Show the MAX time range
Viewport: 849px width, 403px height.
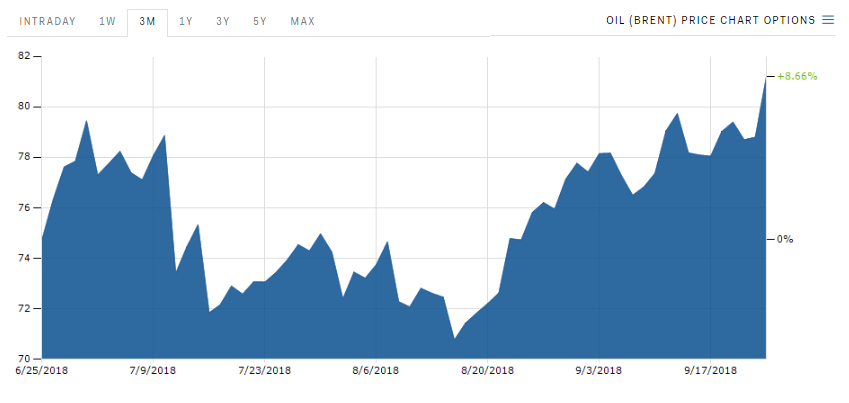click(x=302, y=22)
